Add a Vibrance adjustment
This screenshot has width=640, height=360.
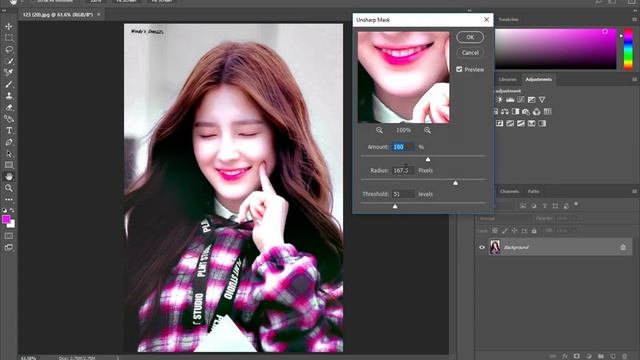pos(542,100)
